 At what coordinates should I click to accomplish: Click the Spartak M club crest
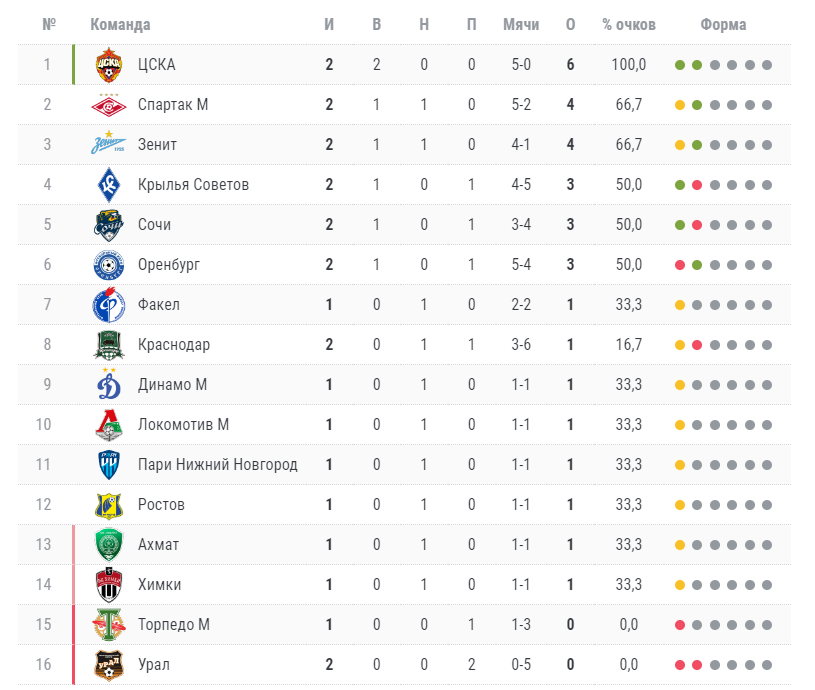(x=108, y=105)
